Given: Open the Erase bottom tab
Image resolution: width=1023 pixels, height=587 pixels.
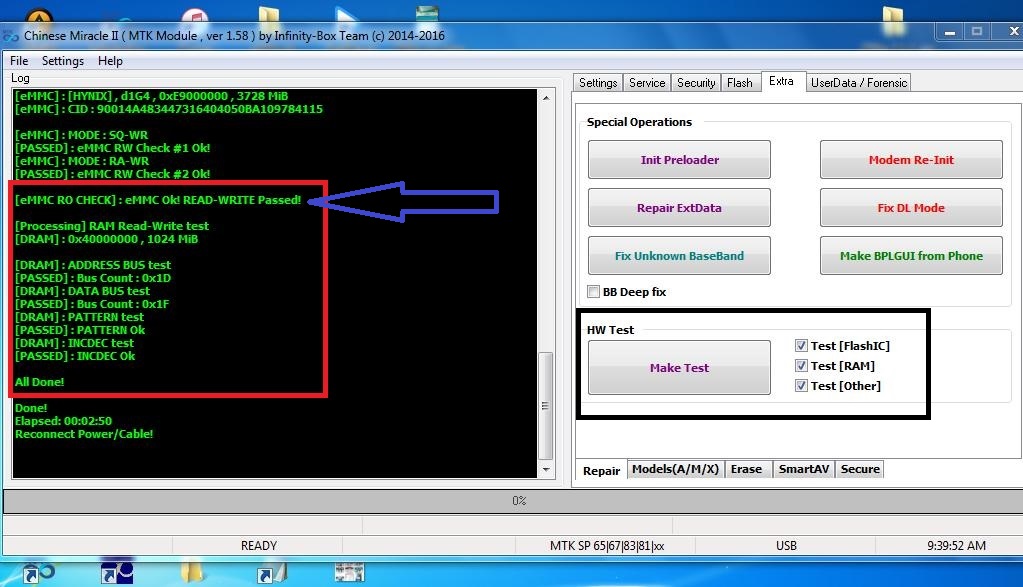Looking at the screenshot, I should click(x=746, y=469).
